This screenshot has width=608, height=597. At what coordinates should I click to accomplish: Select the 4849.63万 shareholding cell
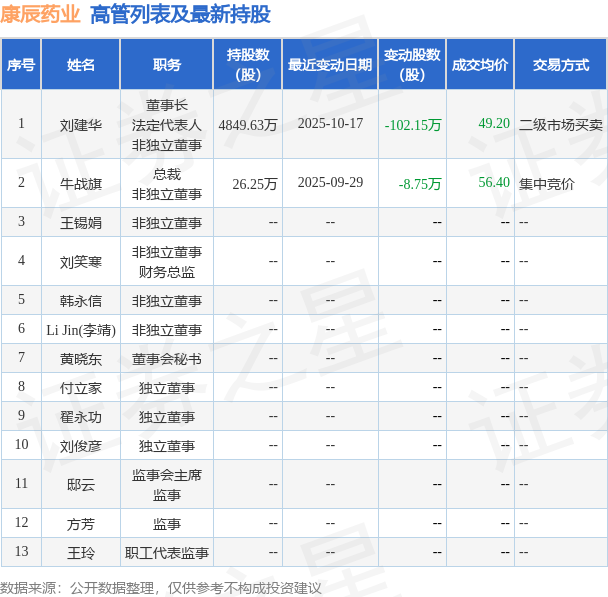[x=248, y=125]
